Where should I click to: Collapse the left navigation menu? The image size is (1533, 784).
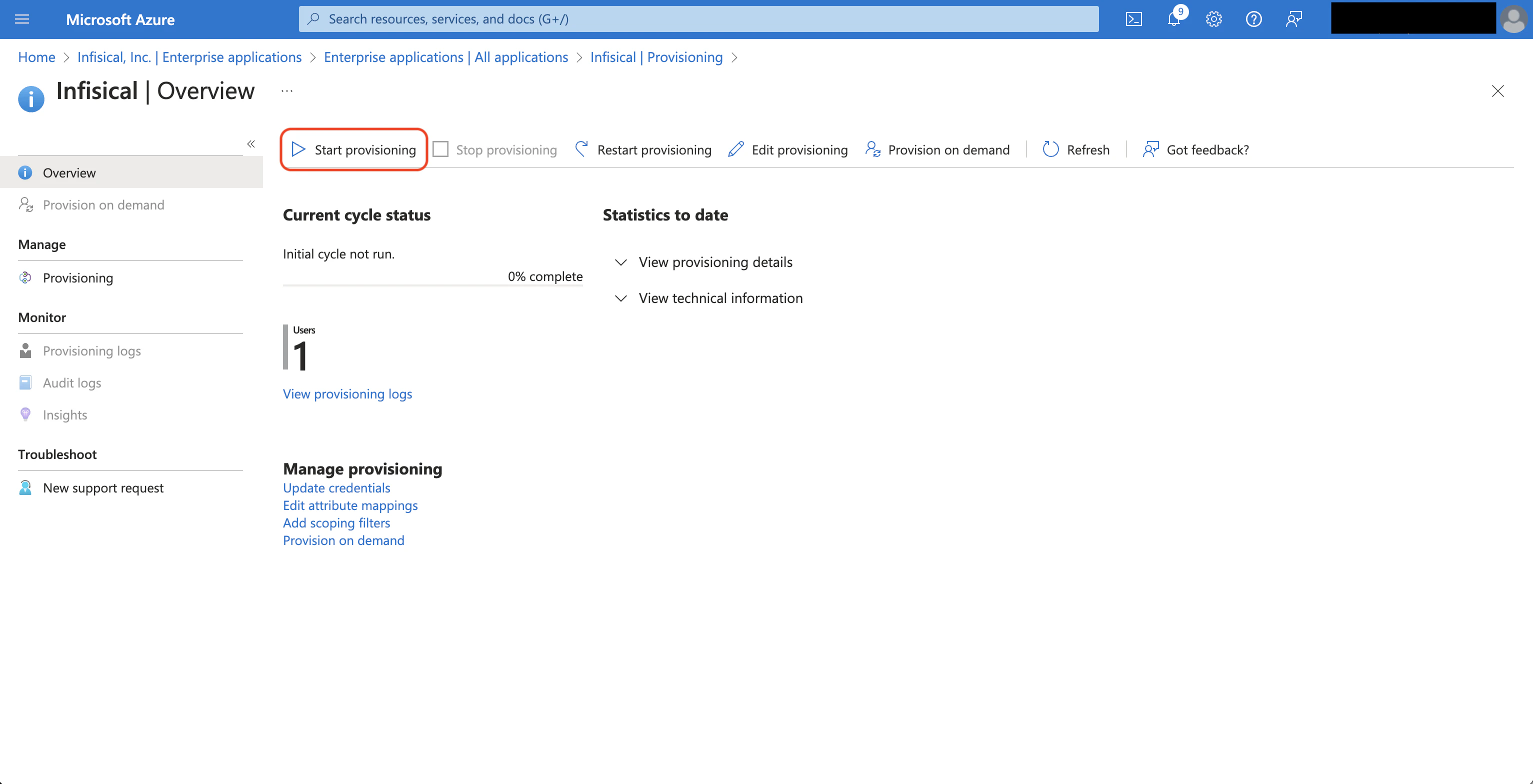(x=251, y=144)
